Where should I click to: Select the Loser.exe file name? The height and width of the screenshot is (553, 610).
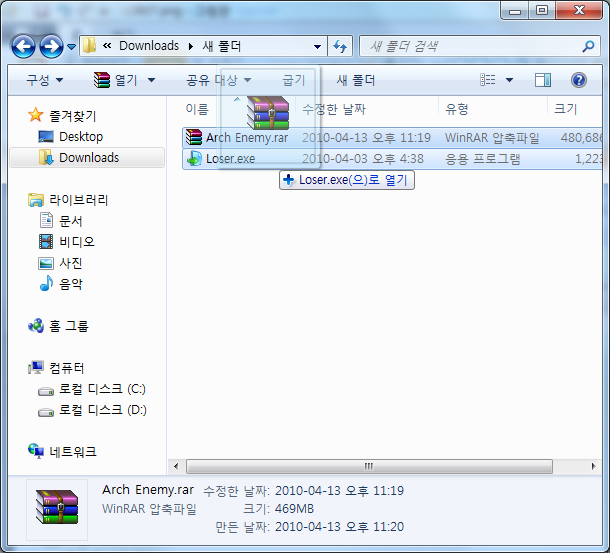click(231, 159)
